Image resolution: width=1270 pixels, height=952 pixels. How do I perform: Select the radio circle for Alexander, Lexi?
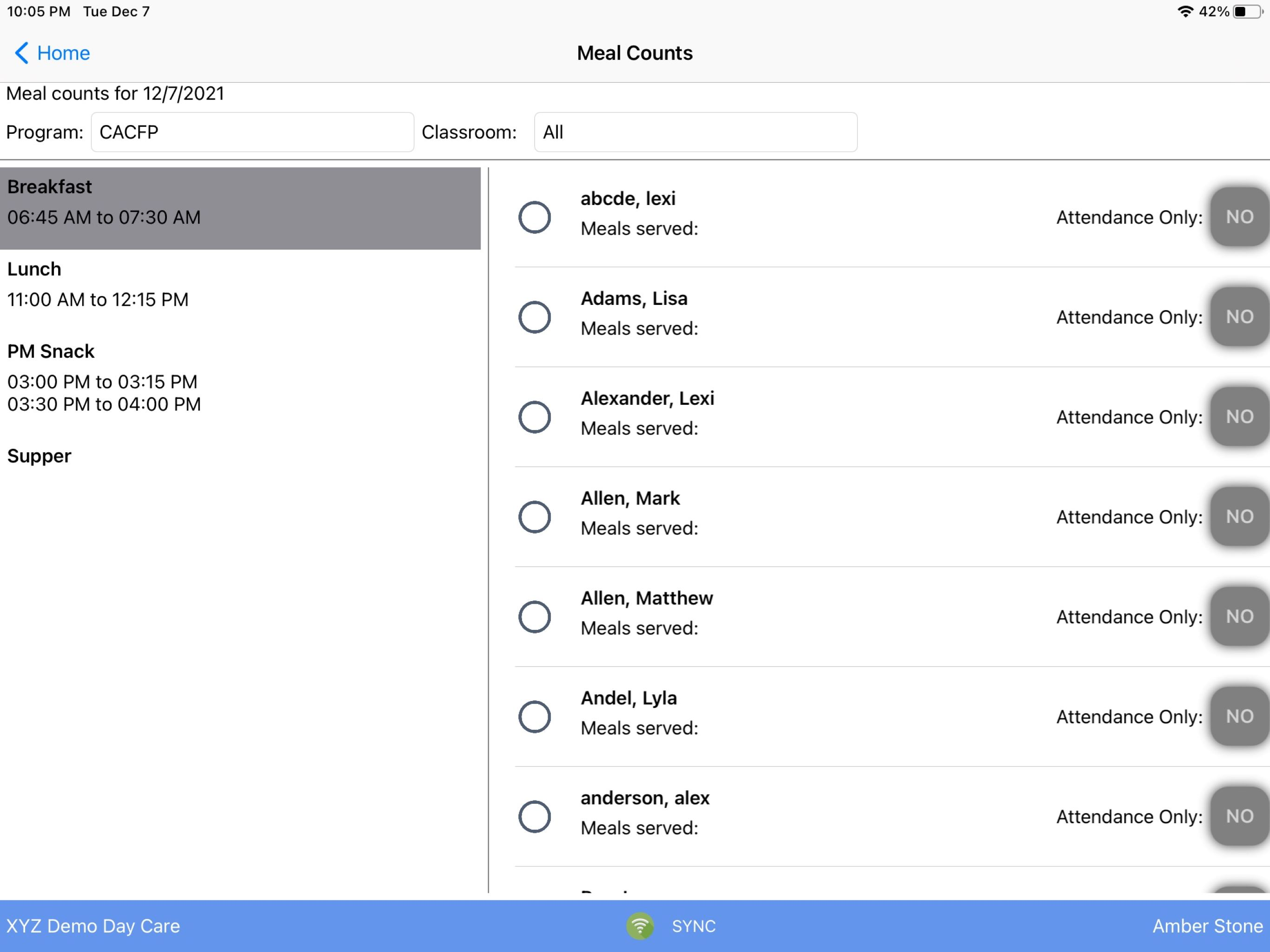pos(535,417)
